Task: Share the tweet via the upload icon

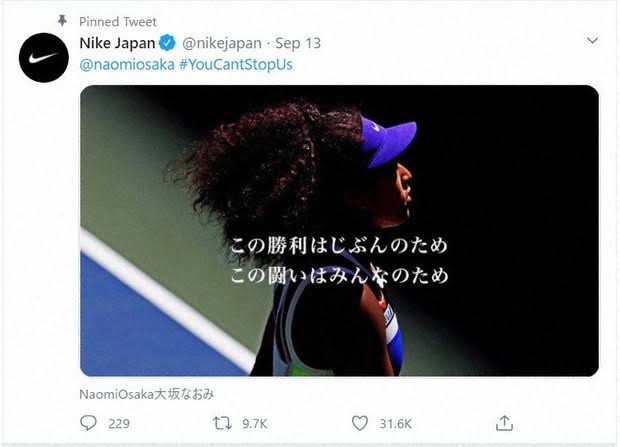Action: pyautogui.click(x=504, y=423)
